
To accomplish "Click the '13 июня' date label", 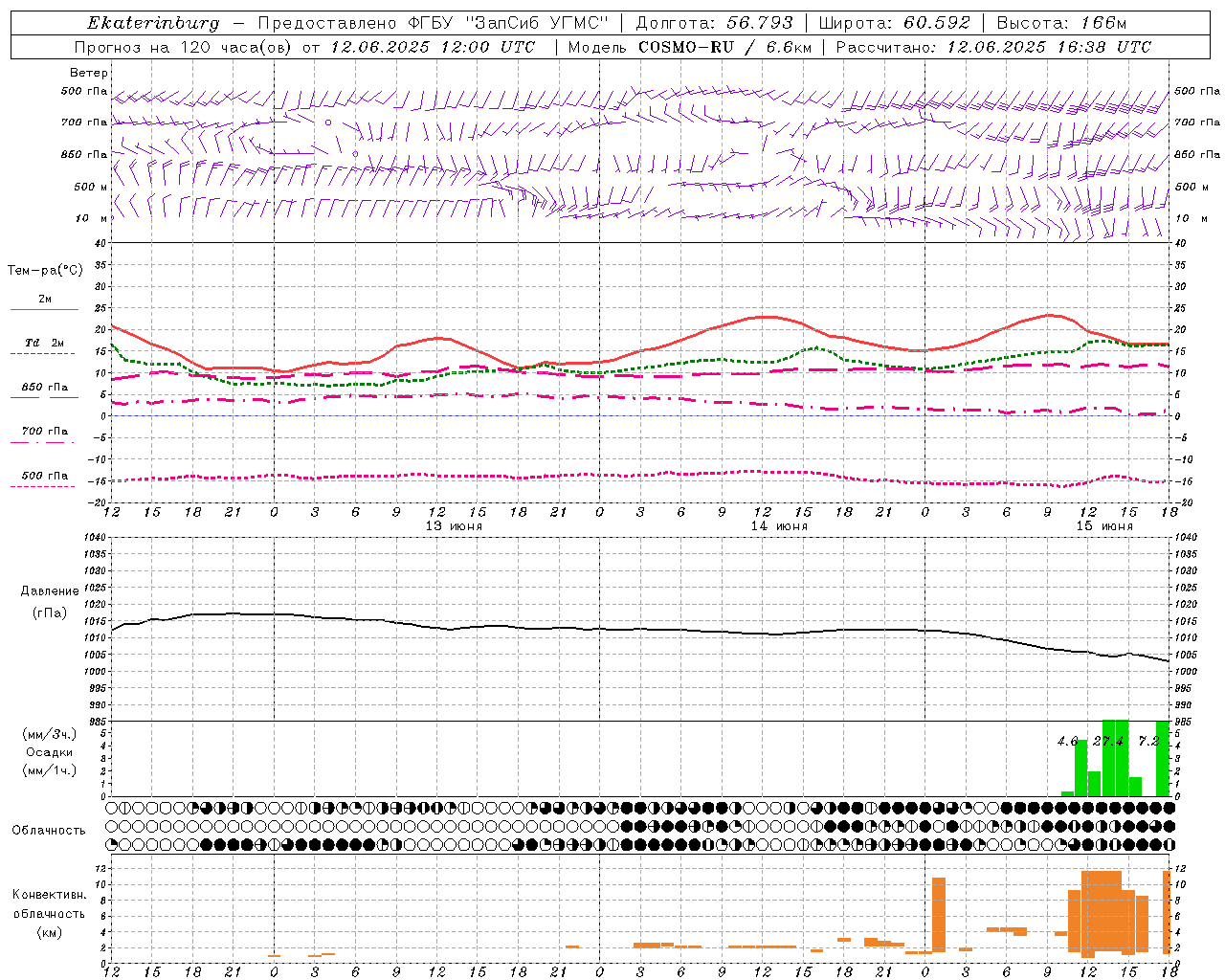I will tap(455, 526).
